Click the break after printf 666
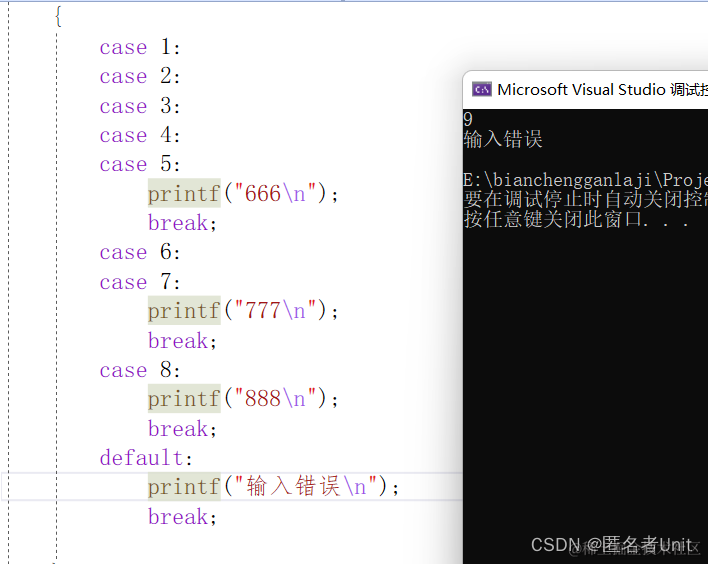708x564 pixels. 182,223
